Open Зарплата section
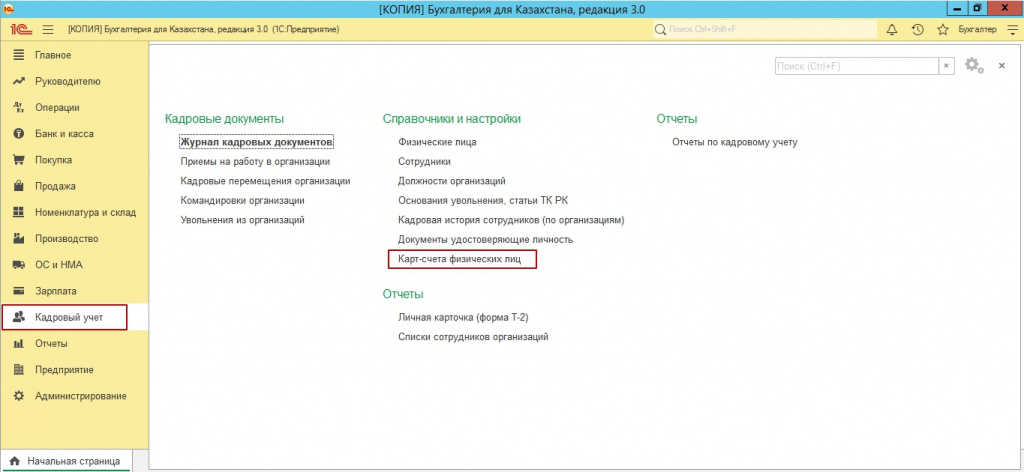1024x472 pixels. pos(74,291)
